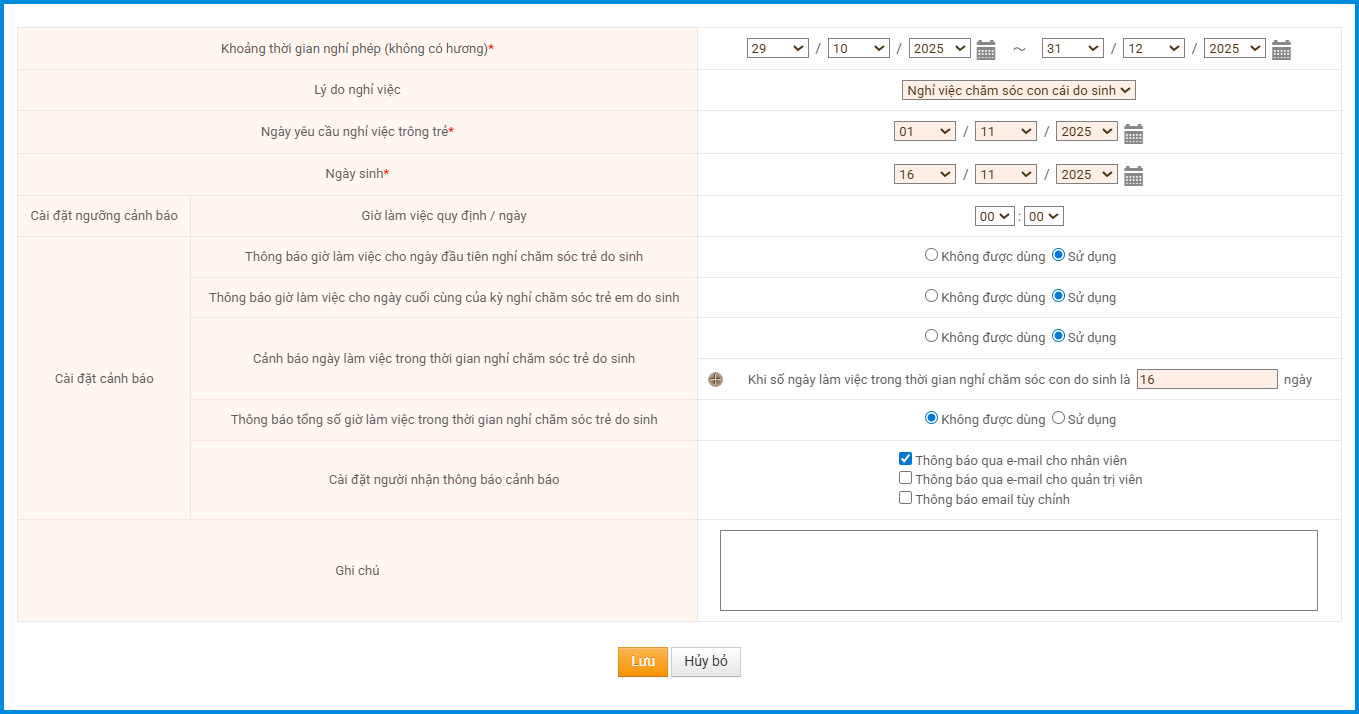Click the working days number field showing 16
Viewport: 1359px width, 714px height.
(1207, 380)
